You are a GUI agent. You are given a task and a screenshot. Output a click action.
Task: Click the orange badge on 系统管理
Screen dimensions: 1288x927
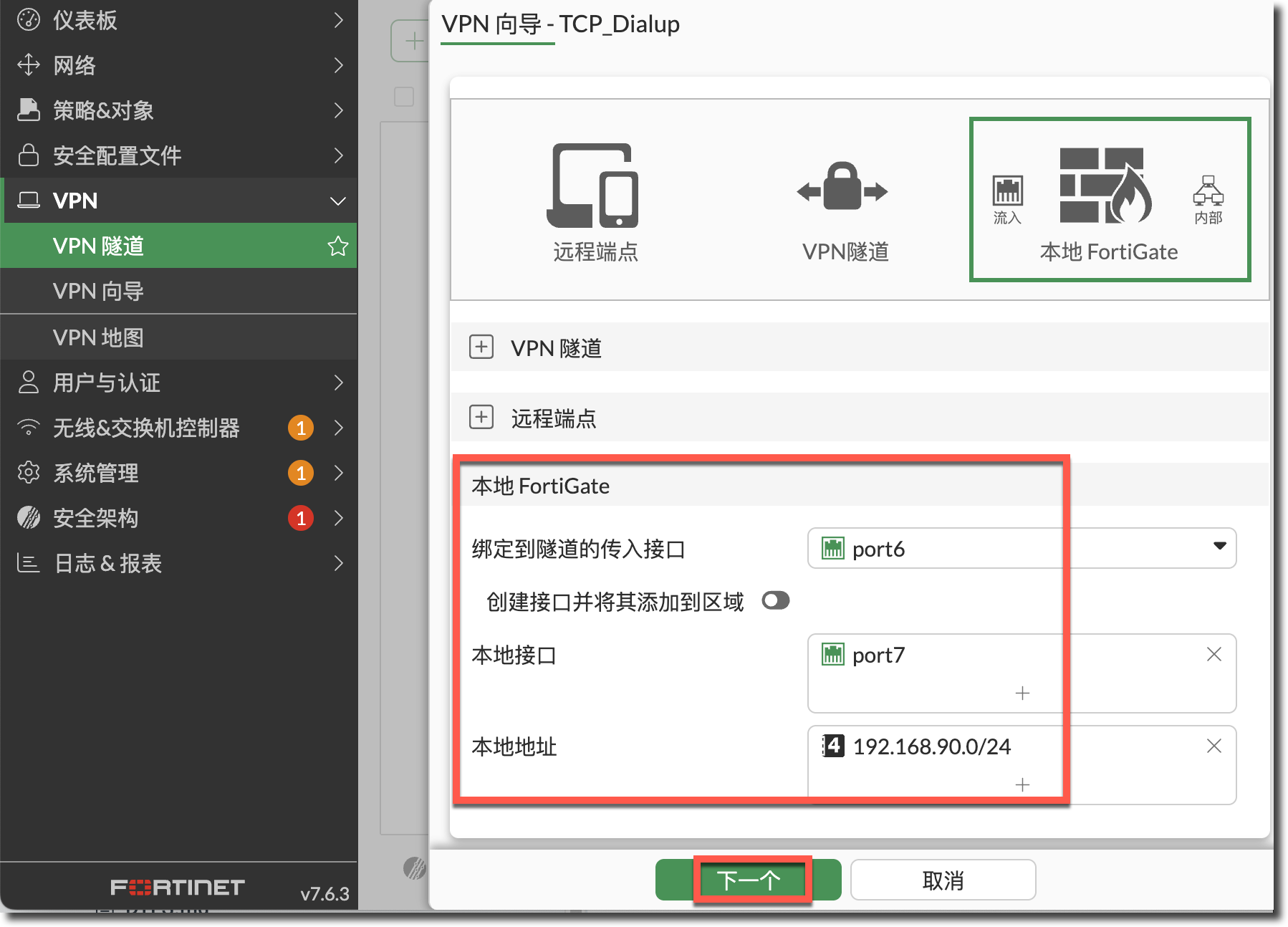pyautogui.click(x=301, y=473)
